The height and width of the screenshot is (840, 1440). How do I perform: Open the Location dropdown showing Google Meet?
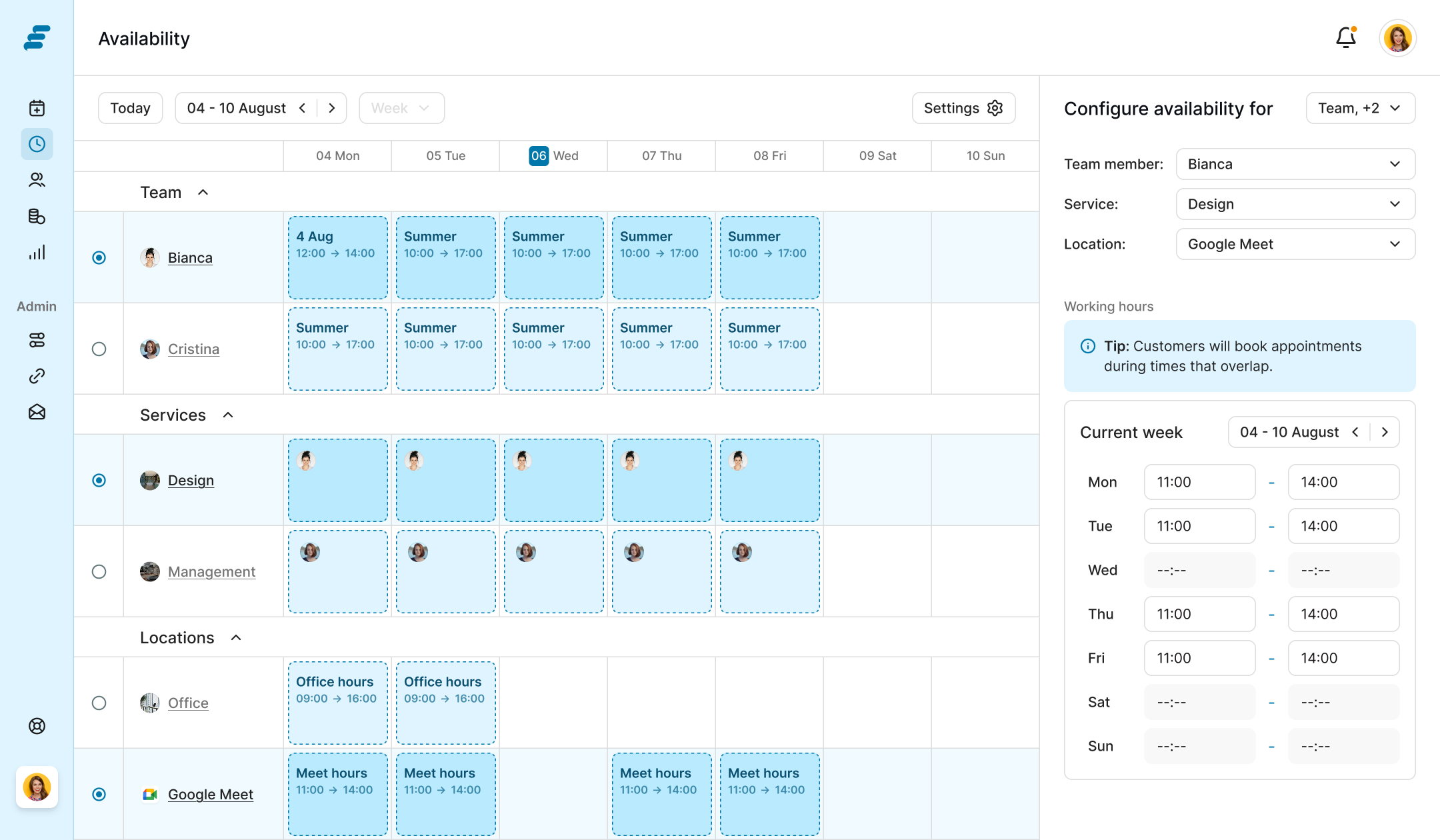click(1295, 244)
